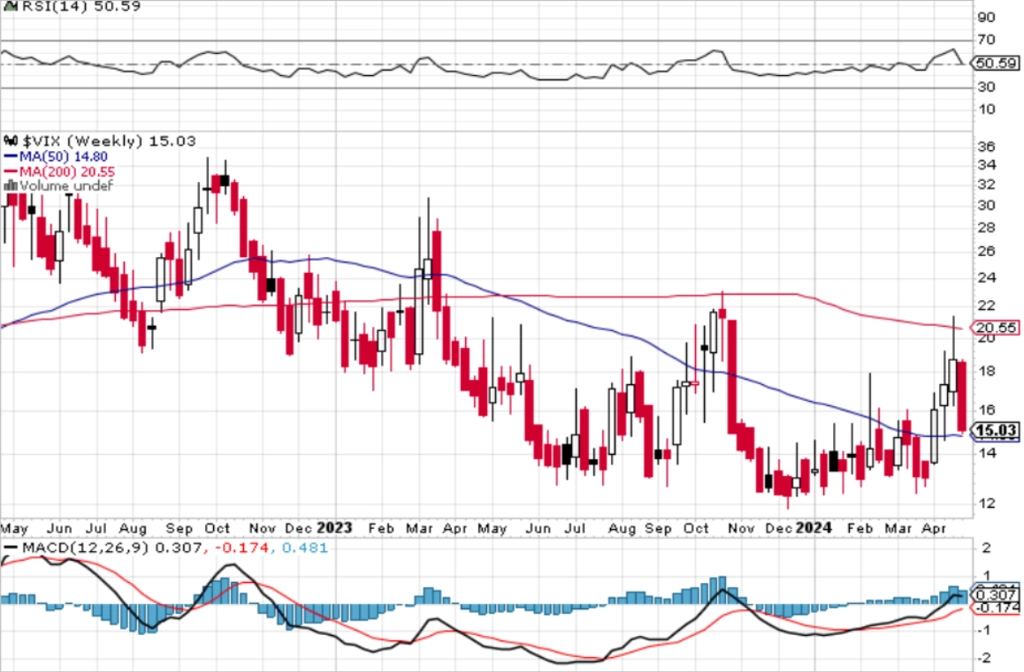Image resolution: width=1024 pixels, height=672 pixels.
Task: Click the blue MA(50) legend line
Action: coord(10,157)
